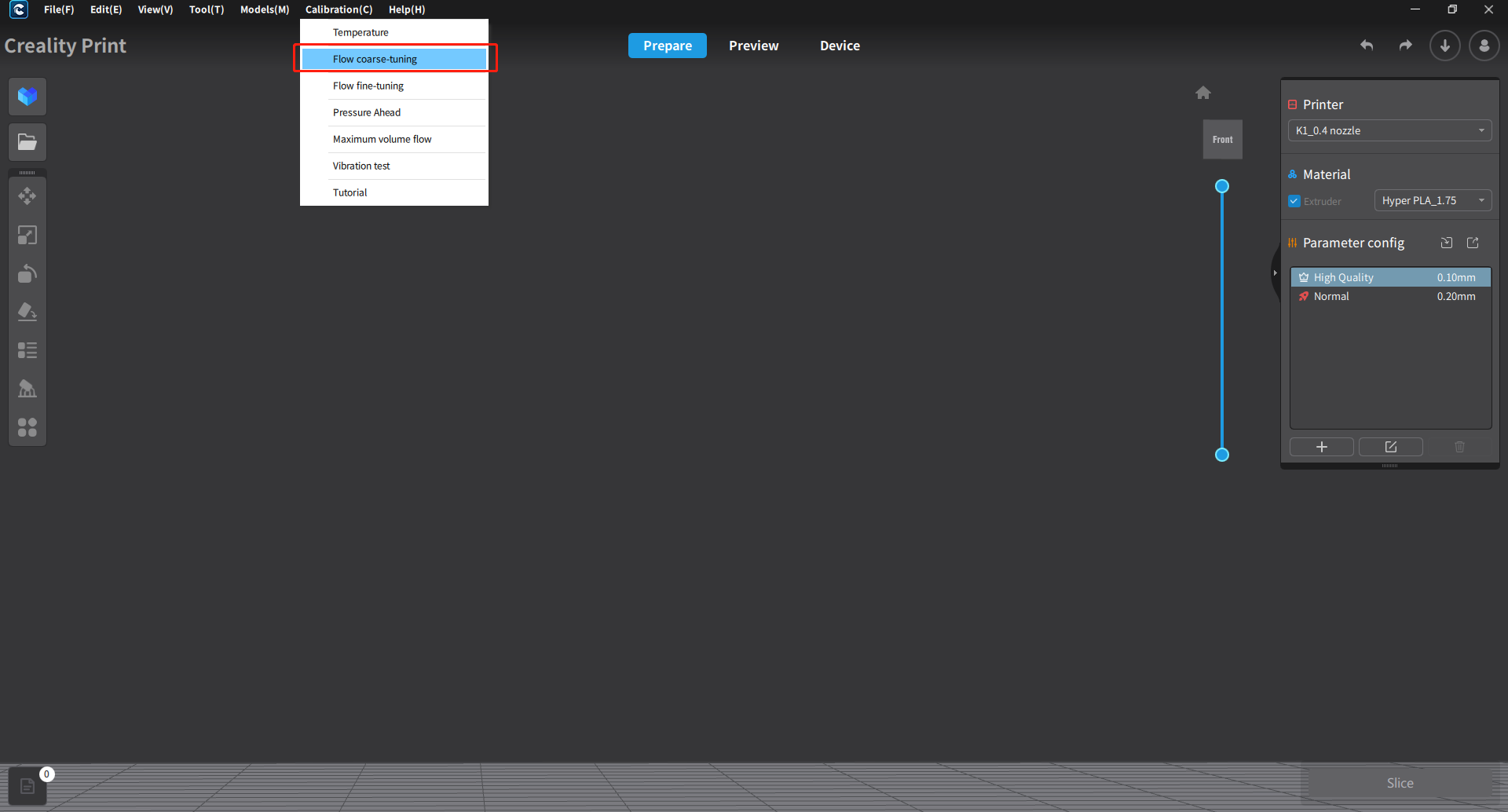This screenshot has width=1508, height=812.
Task: Click the Creality Print logo icon
Action: tap(18, 9)
